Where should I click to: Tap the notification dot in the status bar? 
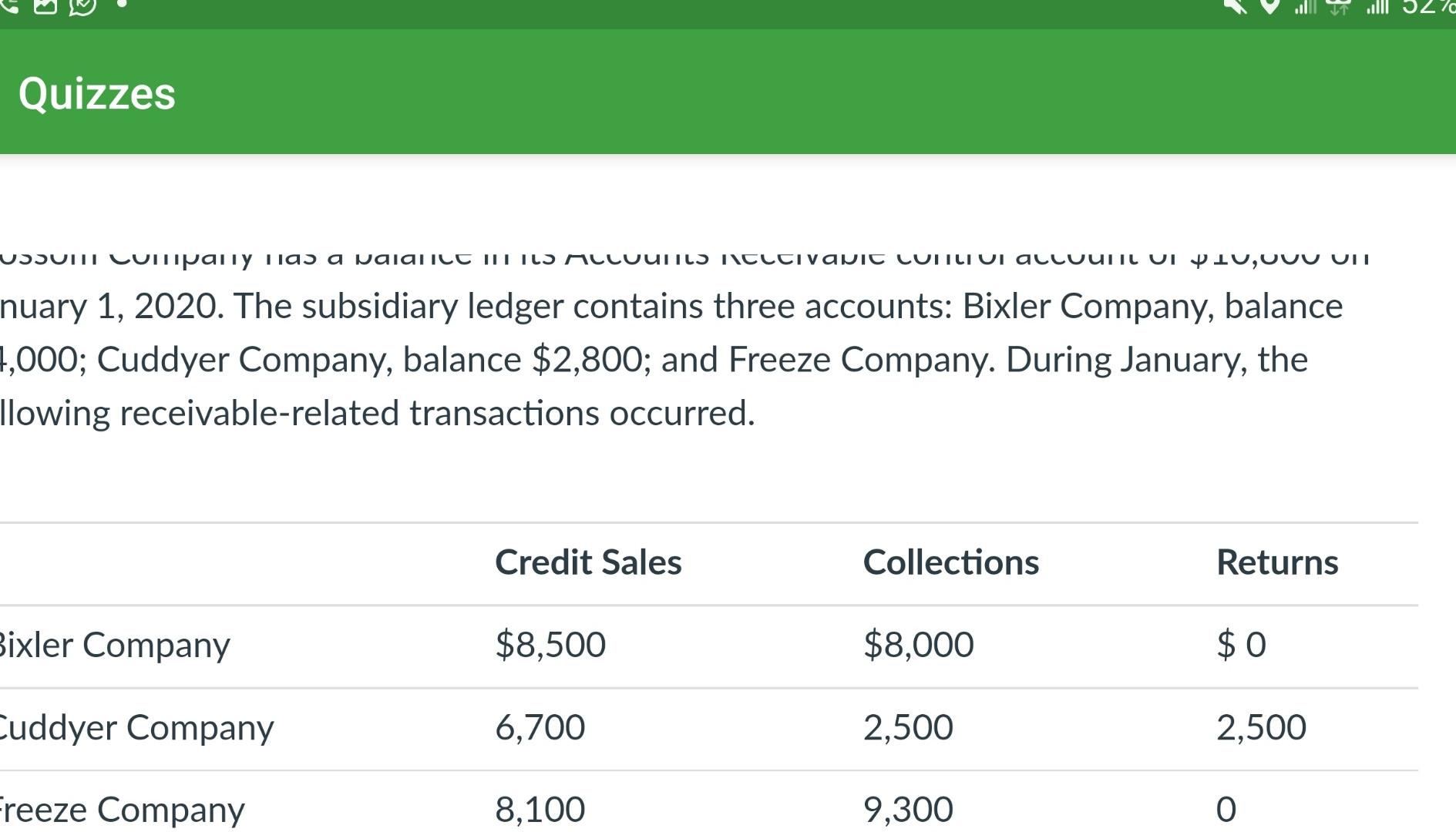(122, 6)
